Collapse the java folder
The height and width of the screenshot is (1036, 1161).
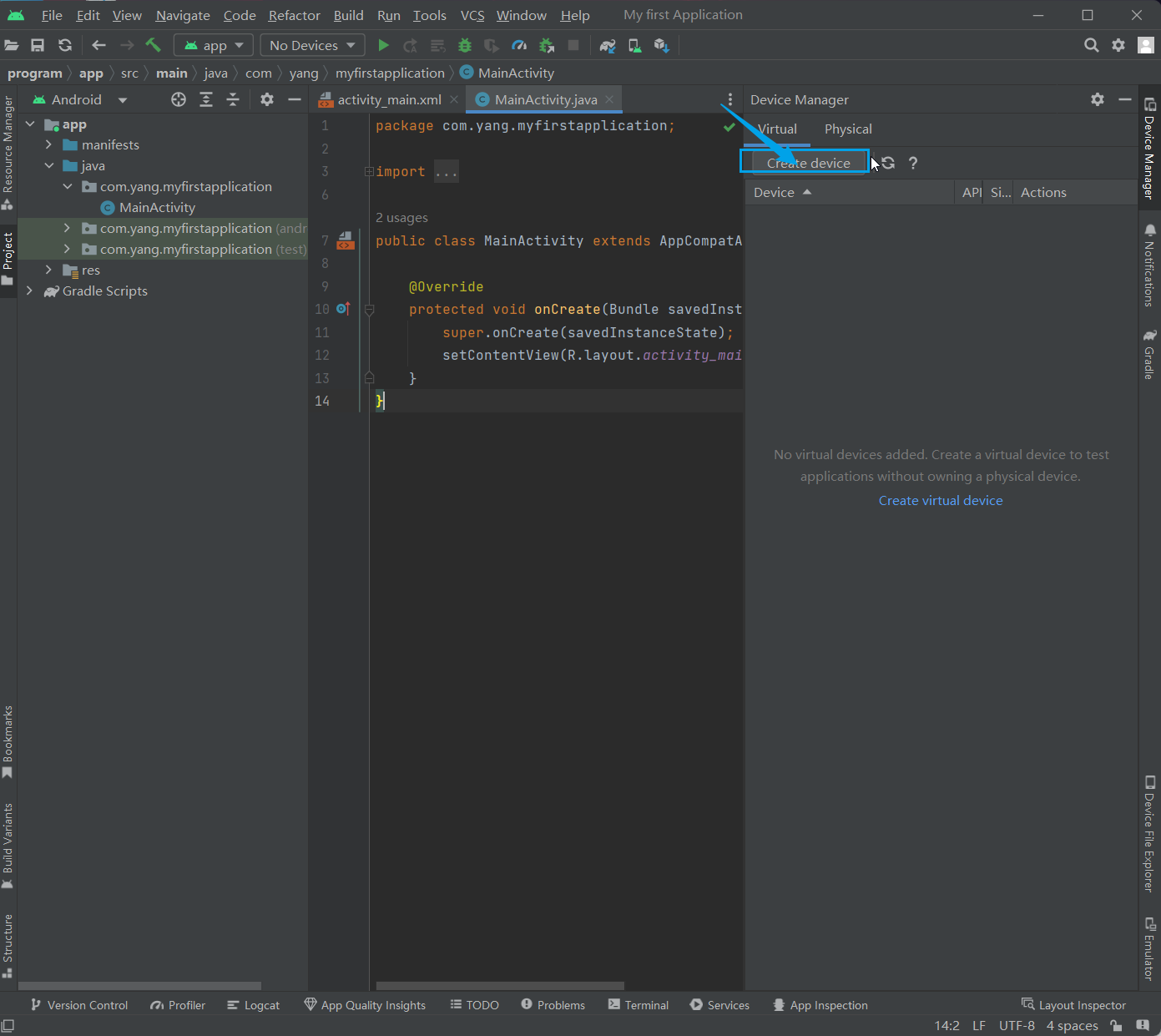[48, 165]
